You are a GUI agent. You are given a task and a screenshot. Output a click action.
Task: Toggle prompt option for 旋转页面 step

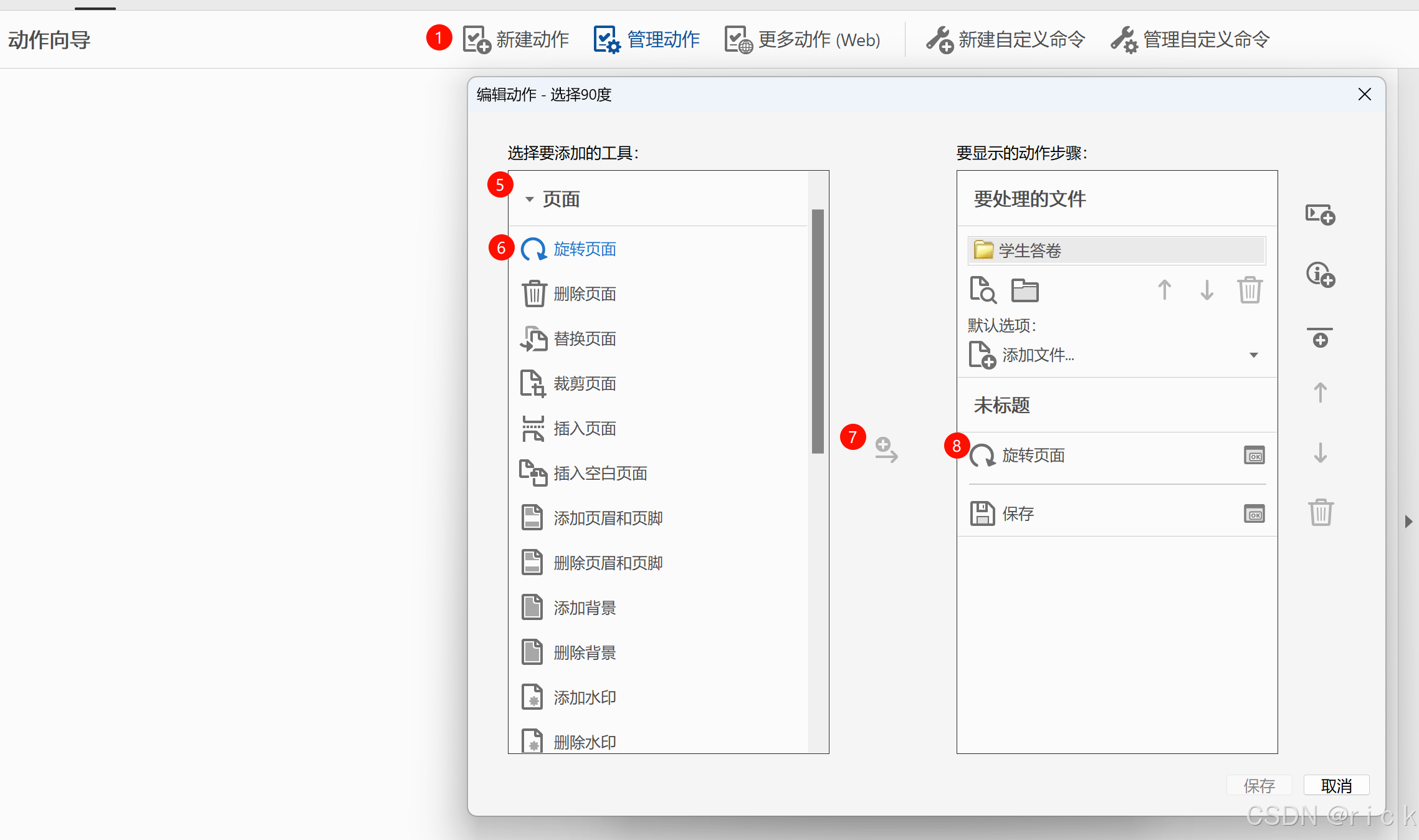tap(1254, 456)
